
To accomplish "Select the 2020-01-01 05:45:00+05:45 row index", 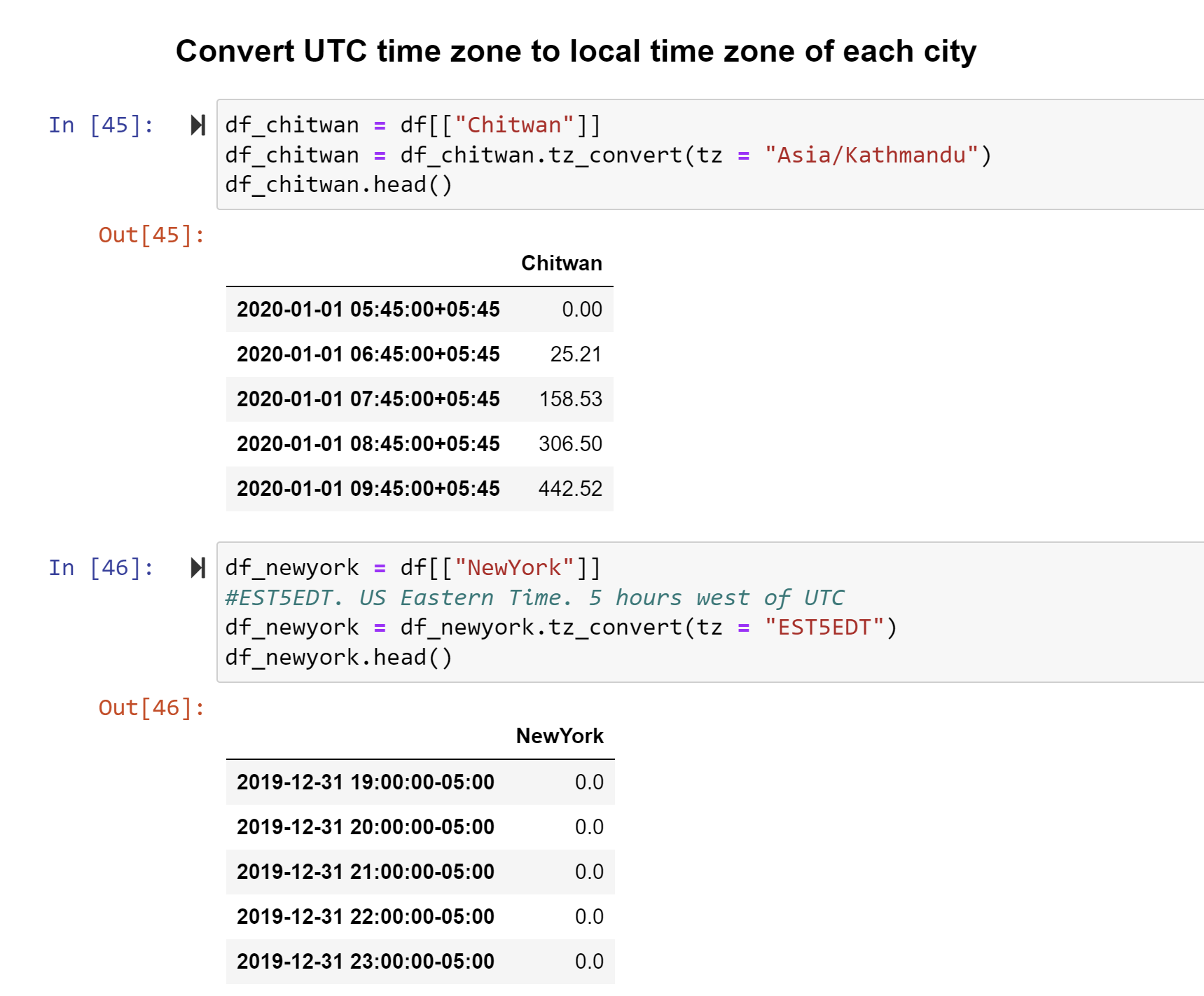I will (368, 310).
